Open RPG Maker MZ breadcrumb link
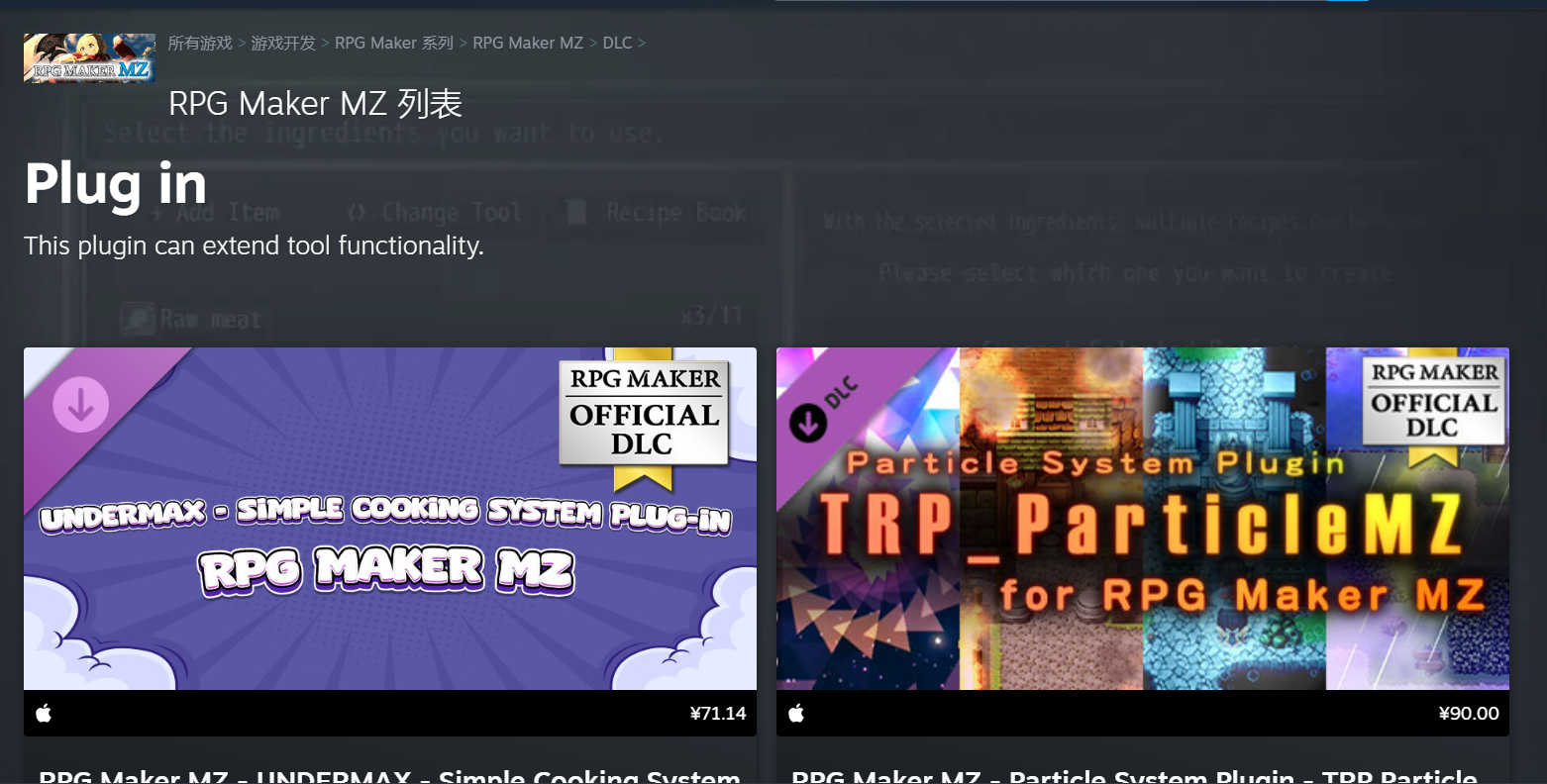The width and height of the screenshot is (1547, 784). [528, 43]
